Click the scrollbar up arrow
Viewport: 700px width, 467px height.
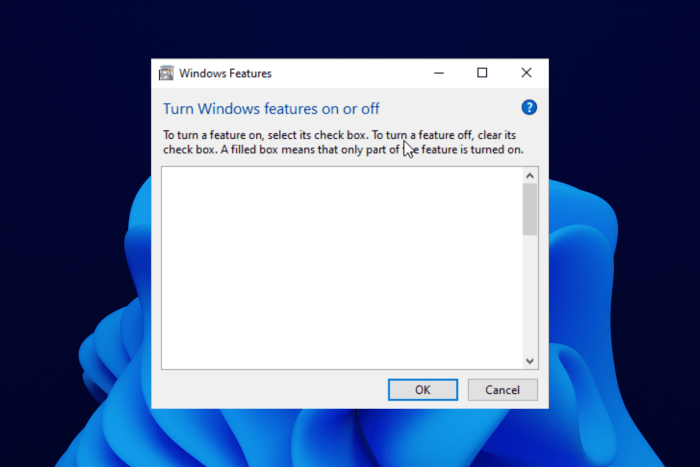[x=530, y=175]
